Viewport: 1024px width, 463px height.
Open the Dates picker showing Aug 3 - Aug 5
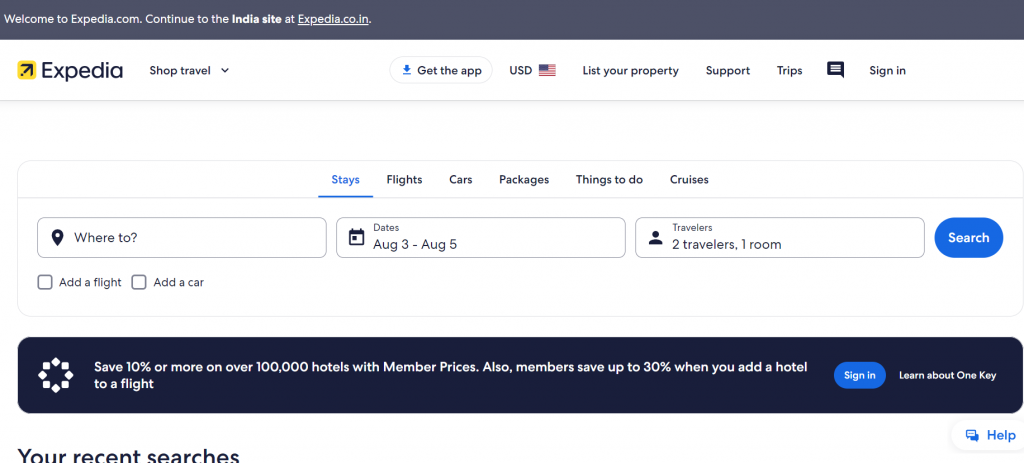coord(480,238)
